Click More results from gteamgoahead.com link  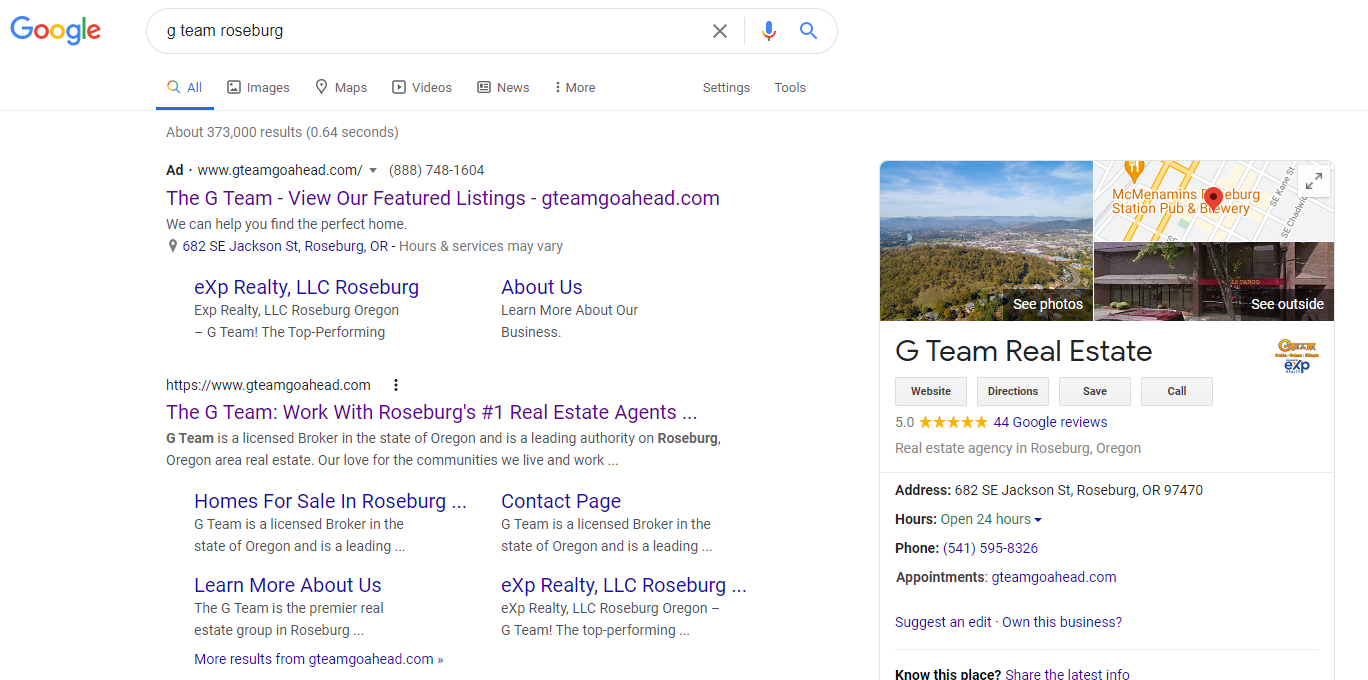[318, 659]
